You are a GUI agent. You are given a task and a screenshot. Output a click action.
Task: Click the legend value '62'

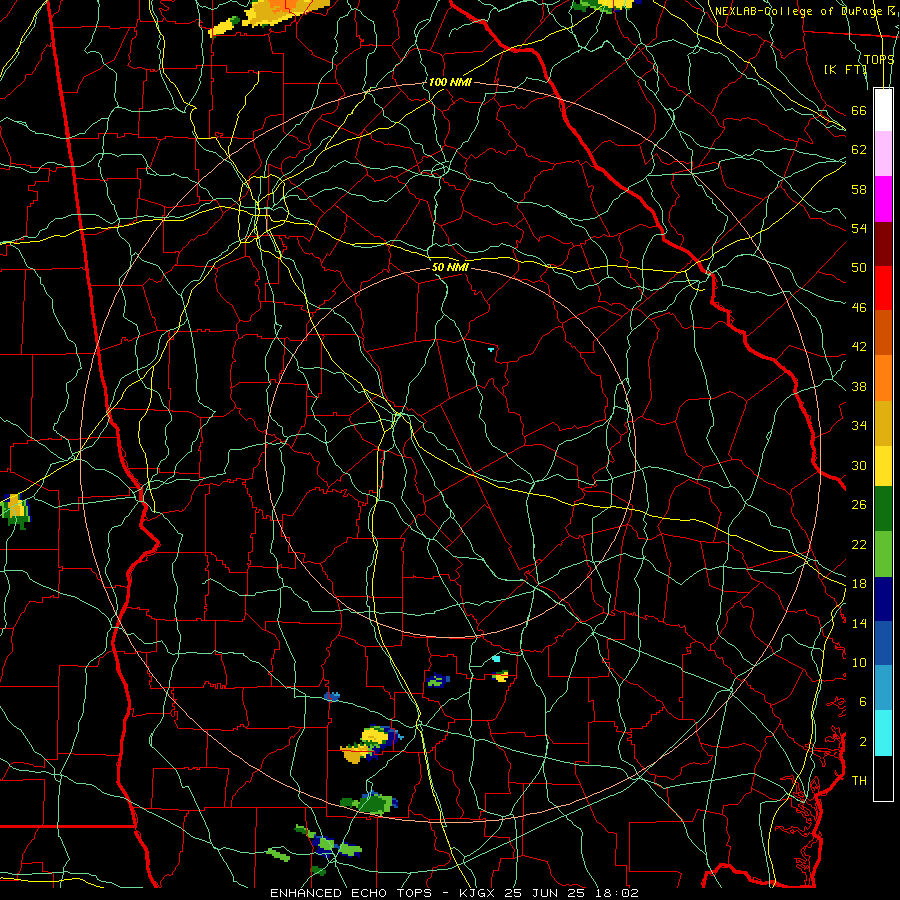tap(859, 150)
